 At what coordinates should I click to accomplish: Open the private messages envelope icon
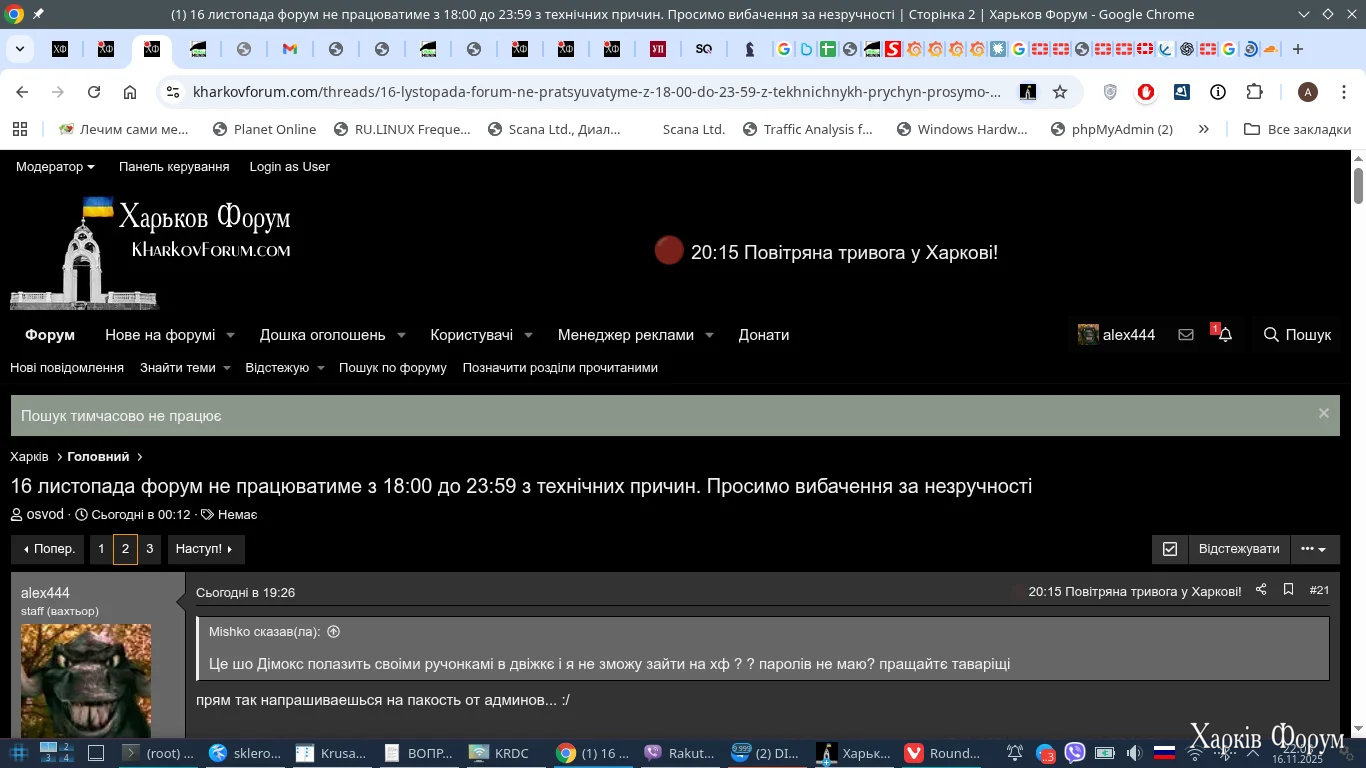click(x=1186, y=335)
